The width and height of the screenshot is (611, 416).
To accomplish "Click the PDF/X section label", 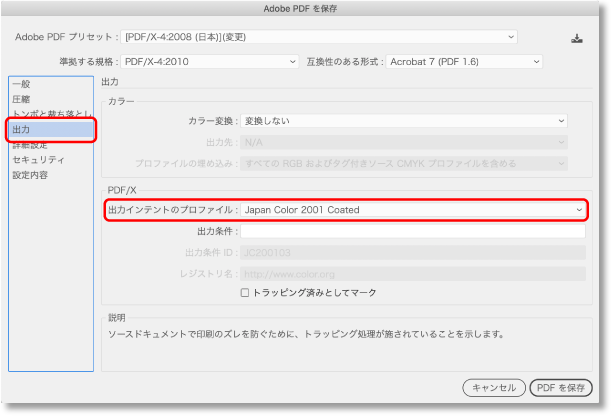I will 122,190.
